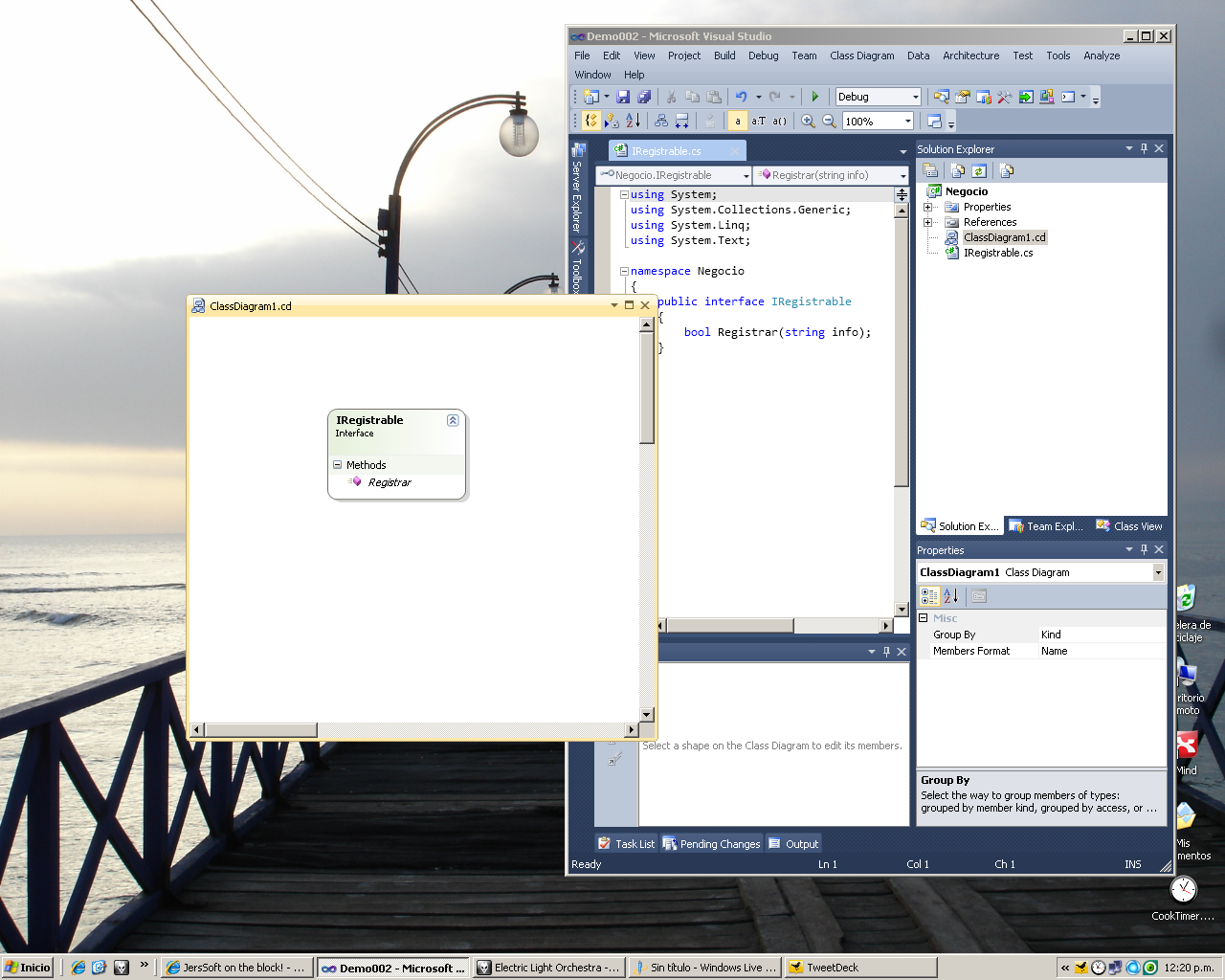Zoom in on the class diagram
This screenshot has height=980, width=1225.
coord(808,122)
